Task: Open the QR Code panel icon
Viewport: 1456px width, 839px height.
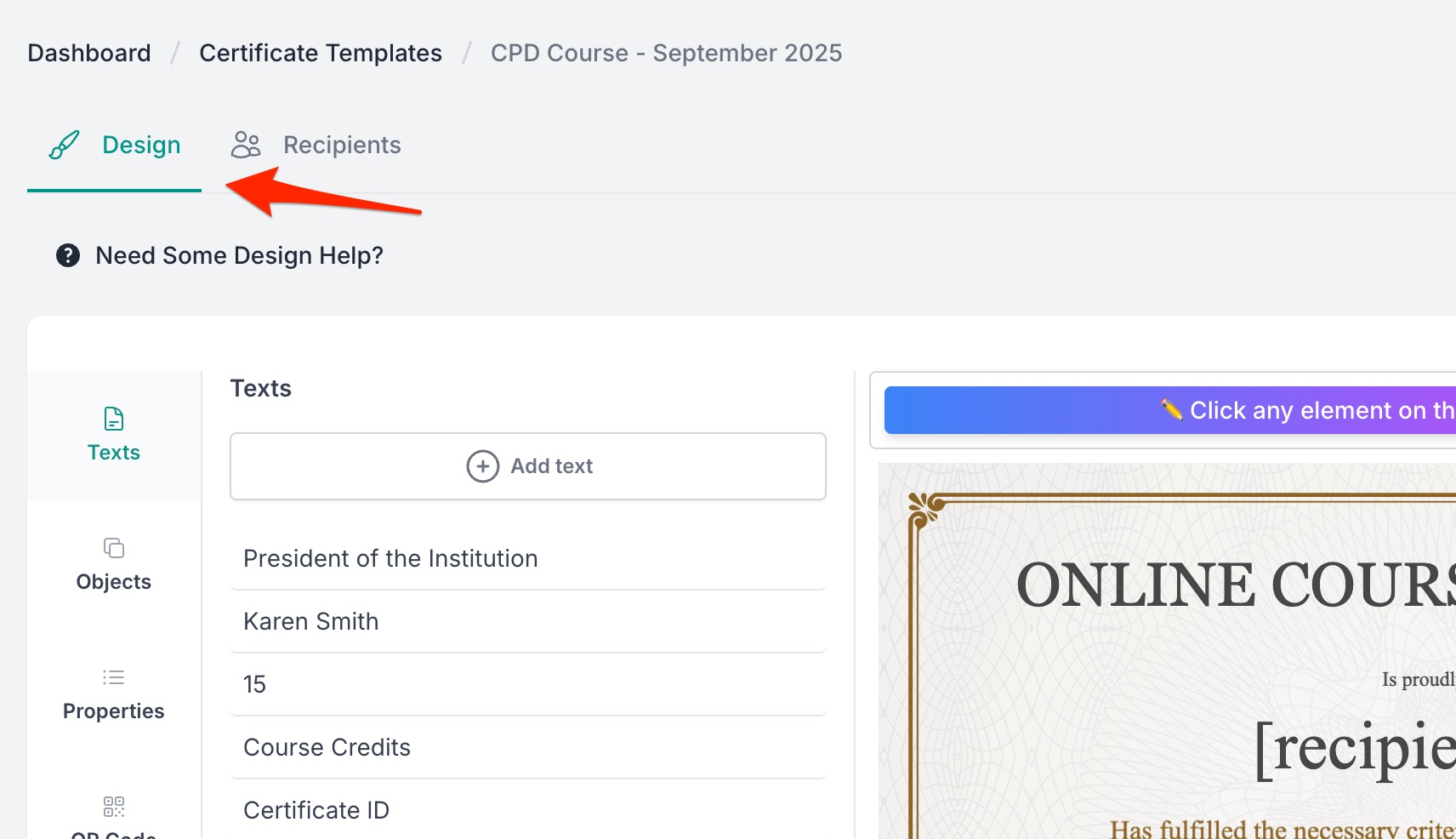Action: pos(114,807)
